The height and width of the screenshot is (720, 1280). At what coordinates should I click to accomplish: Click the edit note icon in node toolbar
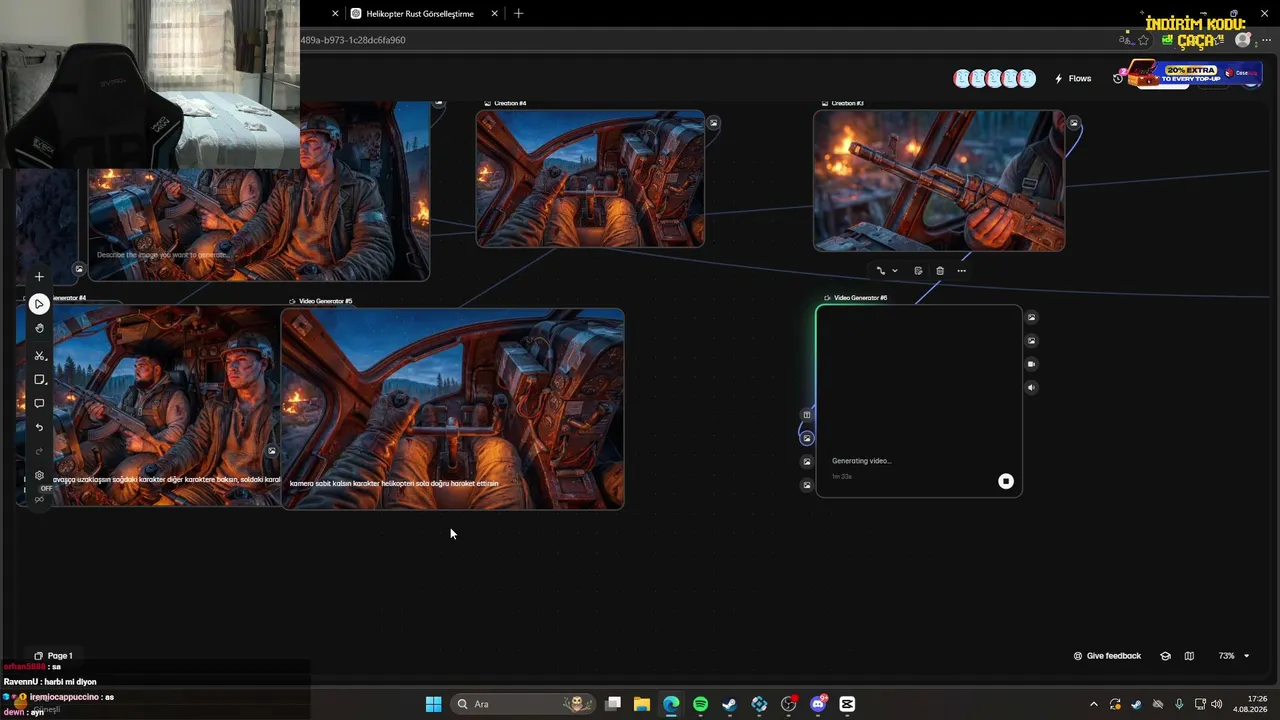pyautogui.click(x=918, y=271)
